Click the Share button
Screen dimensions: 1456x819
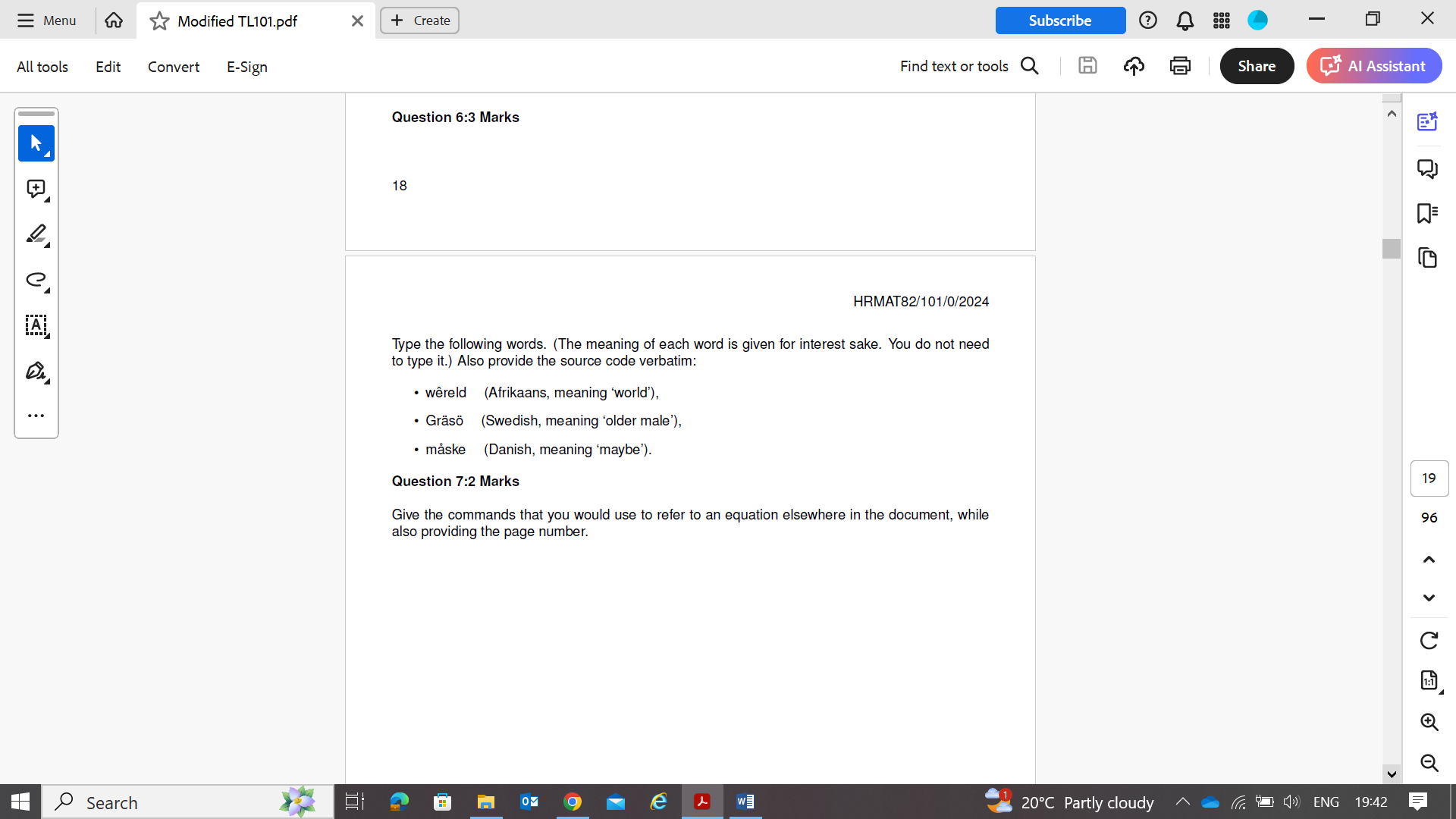[1256, 66]
